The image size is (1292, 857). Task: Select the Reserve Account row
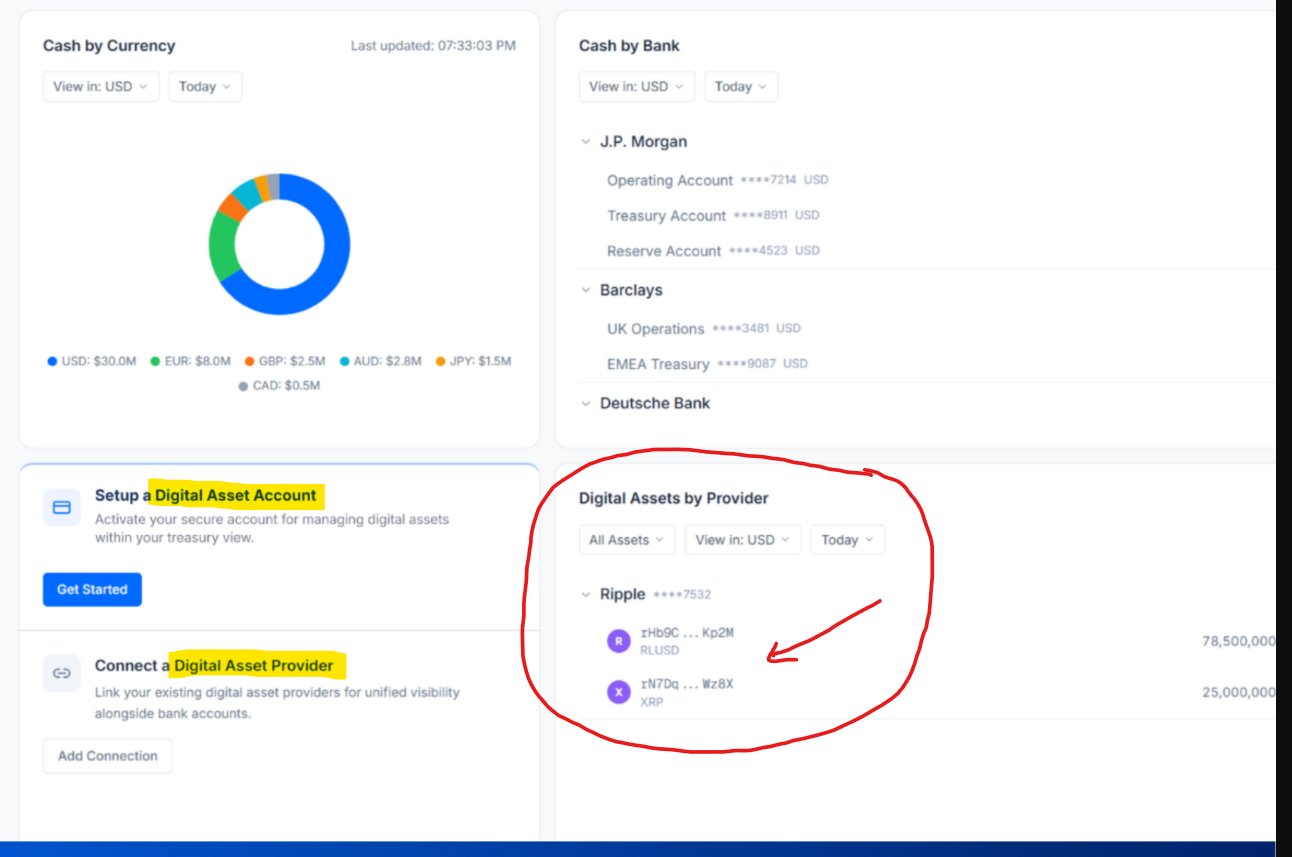point(664,252)
